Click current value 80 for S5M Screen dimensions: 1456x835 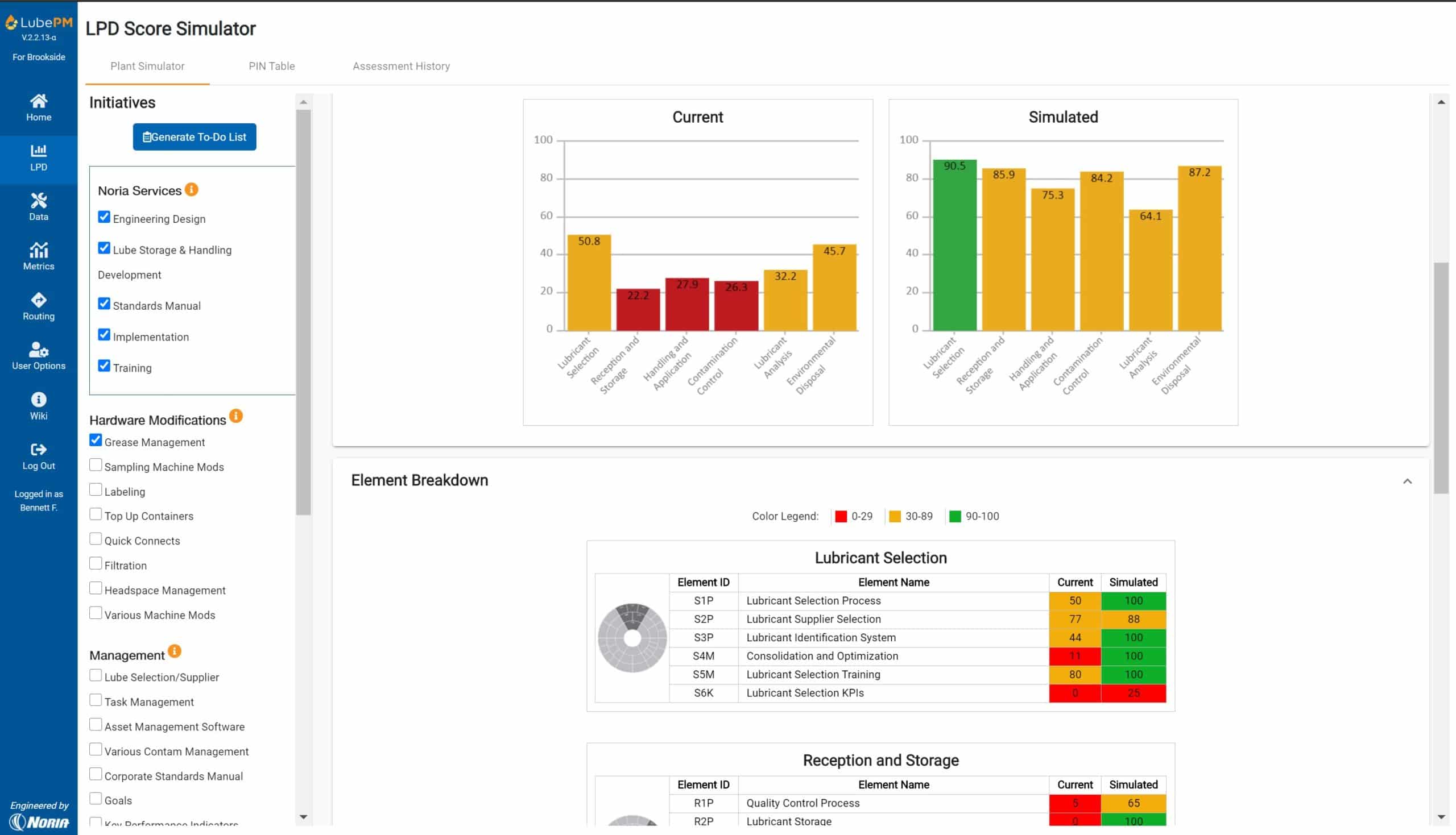tap(1074, 675)
